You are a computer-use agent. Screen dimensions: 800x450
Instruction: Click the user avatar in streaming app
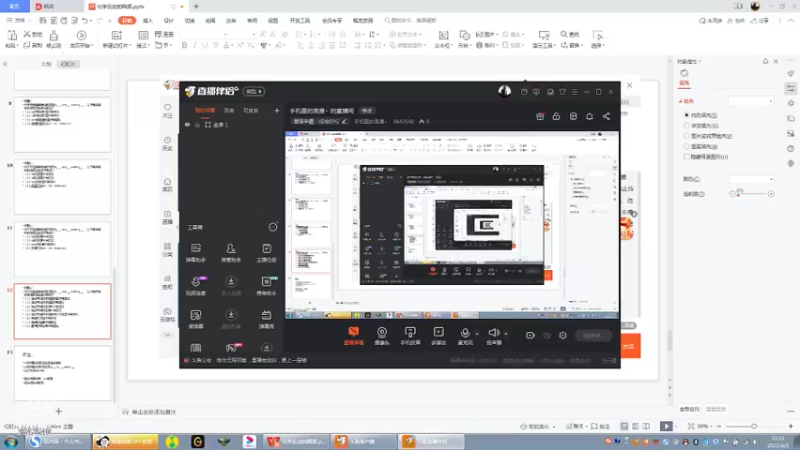504,91
